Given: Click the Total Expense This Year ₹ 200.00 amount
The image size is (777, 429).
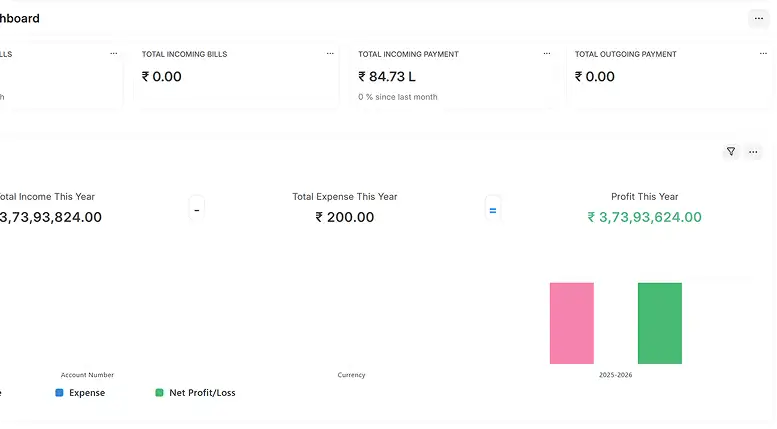Looking at the screenshot, I should click(344, 217).
